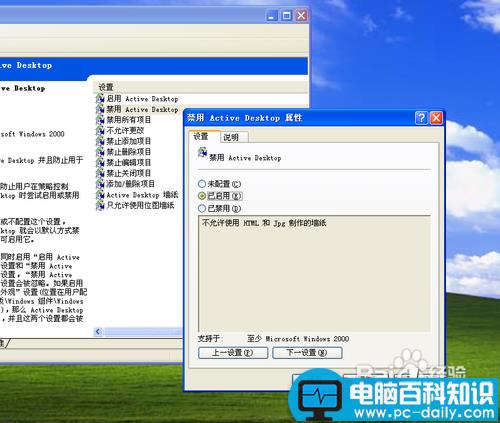Viewport: 500px width, 423px height.
Task: Close the Group Policy window behind
Action: (301, 16)
